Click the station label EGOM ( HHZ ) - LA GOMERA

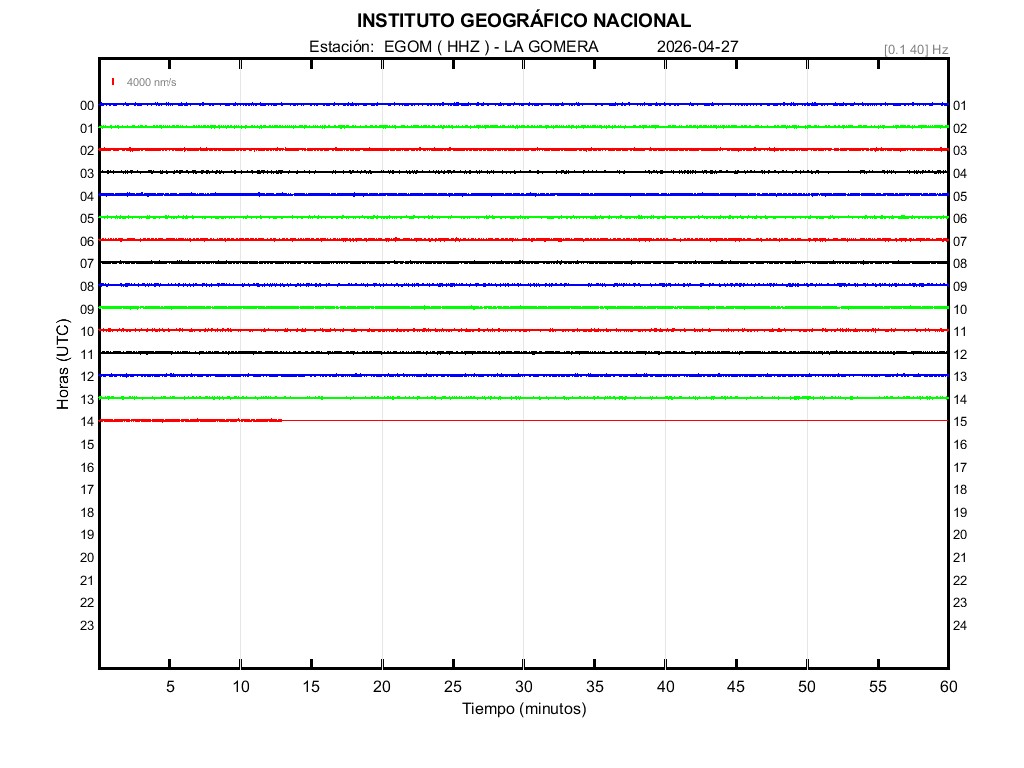coord(454,47)
